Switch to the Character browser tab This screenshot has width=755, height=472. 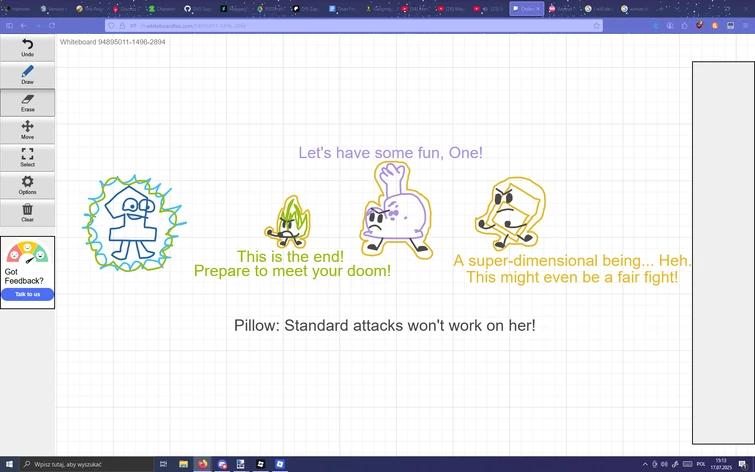(x=162, y=9)
